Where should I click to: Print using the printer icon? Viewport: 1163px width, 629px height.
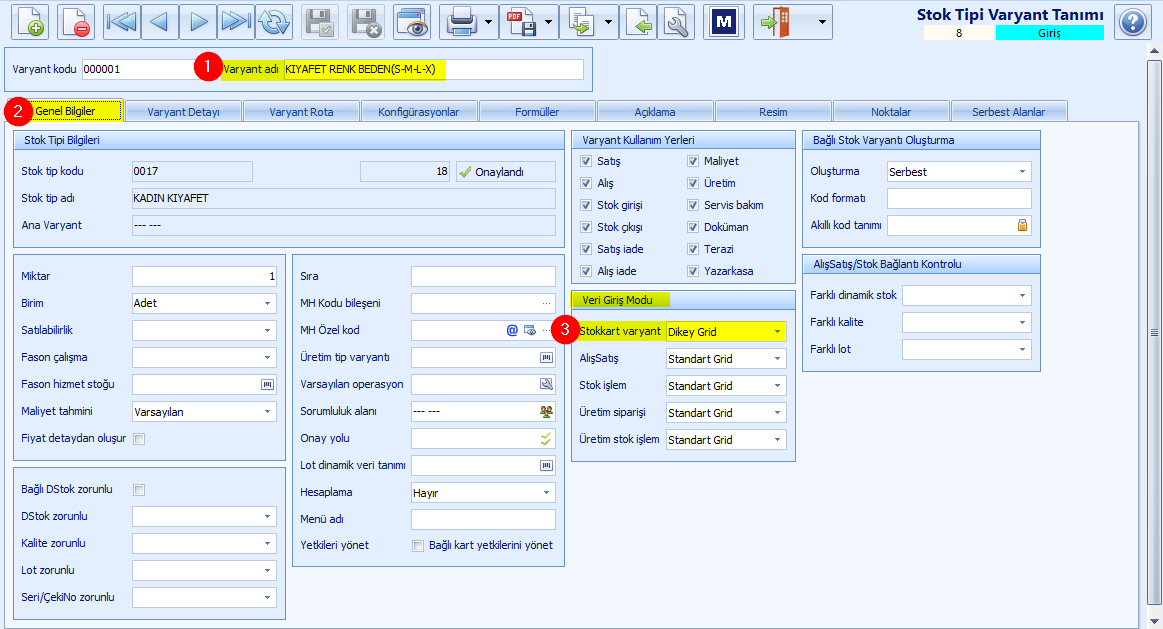tap(463, 22)
